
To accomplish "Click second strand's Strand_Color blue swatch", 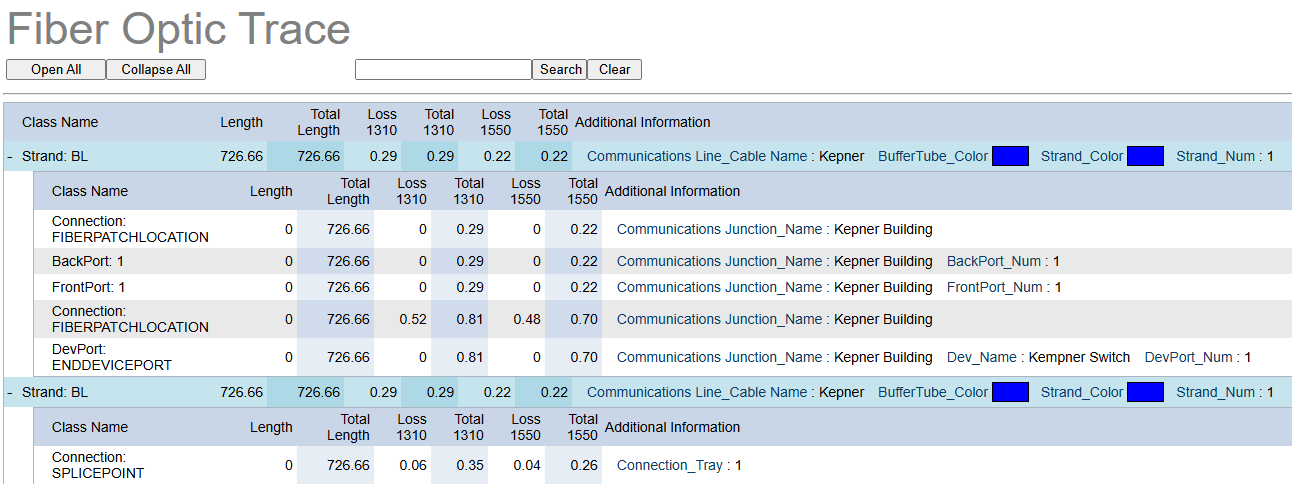I will click(1145, 392).
